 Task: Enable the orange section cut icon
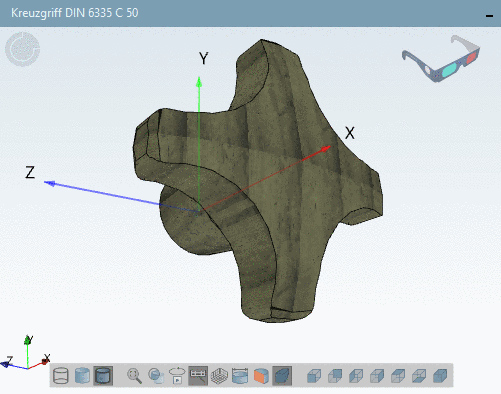(261, 376)
